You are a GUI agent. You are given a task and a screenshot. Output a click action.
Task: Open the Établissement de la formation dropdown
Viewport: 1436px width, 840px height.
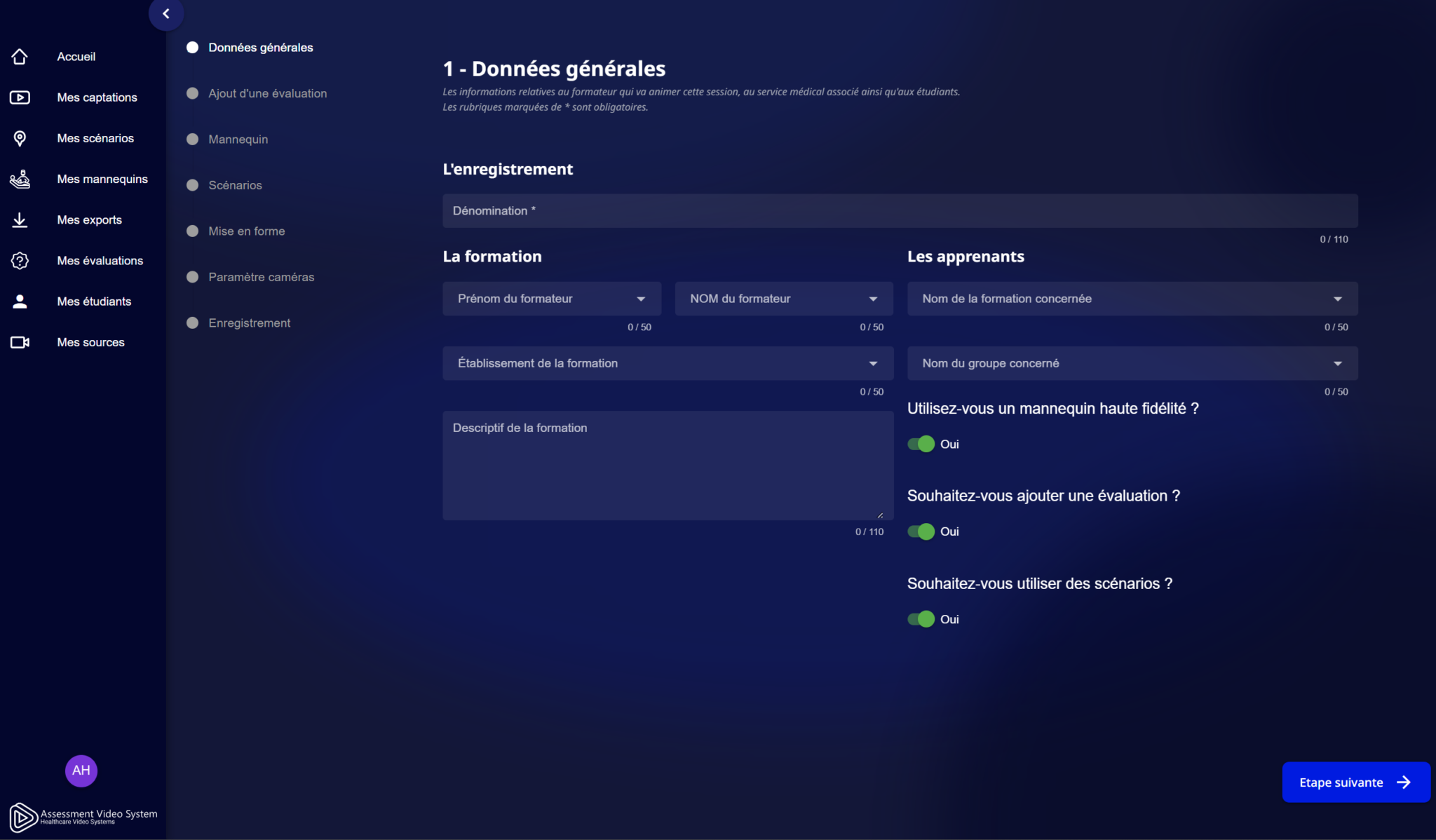click(x=668, y=363)
